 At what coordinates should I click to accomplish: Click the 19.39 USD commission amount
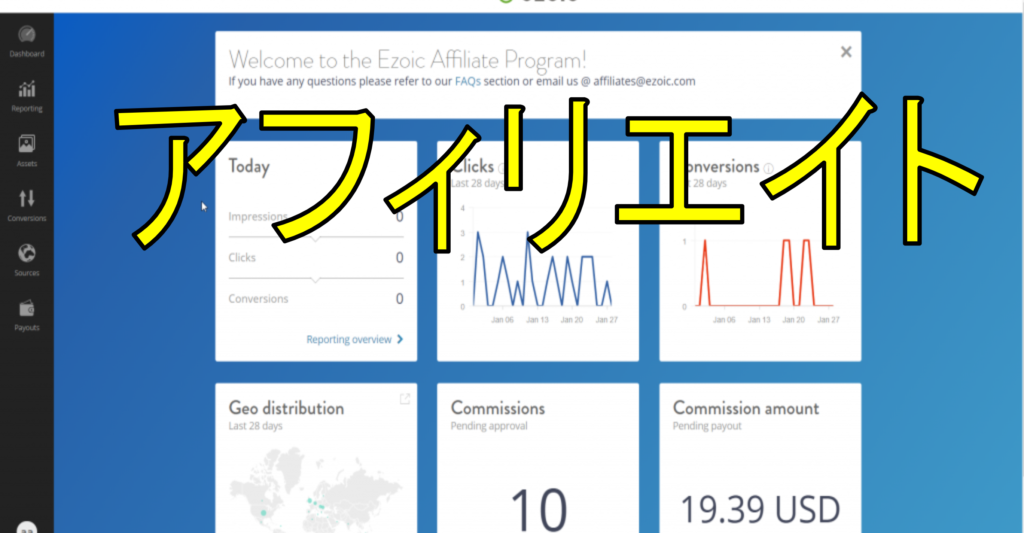[x=760, y=510]
